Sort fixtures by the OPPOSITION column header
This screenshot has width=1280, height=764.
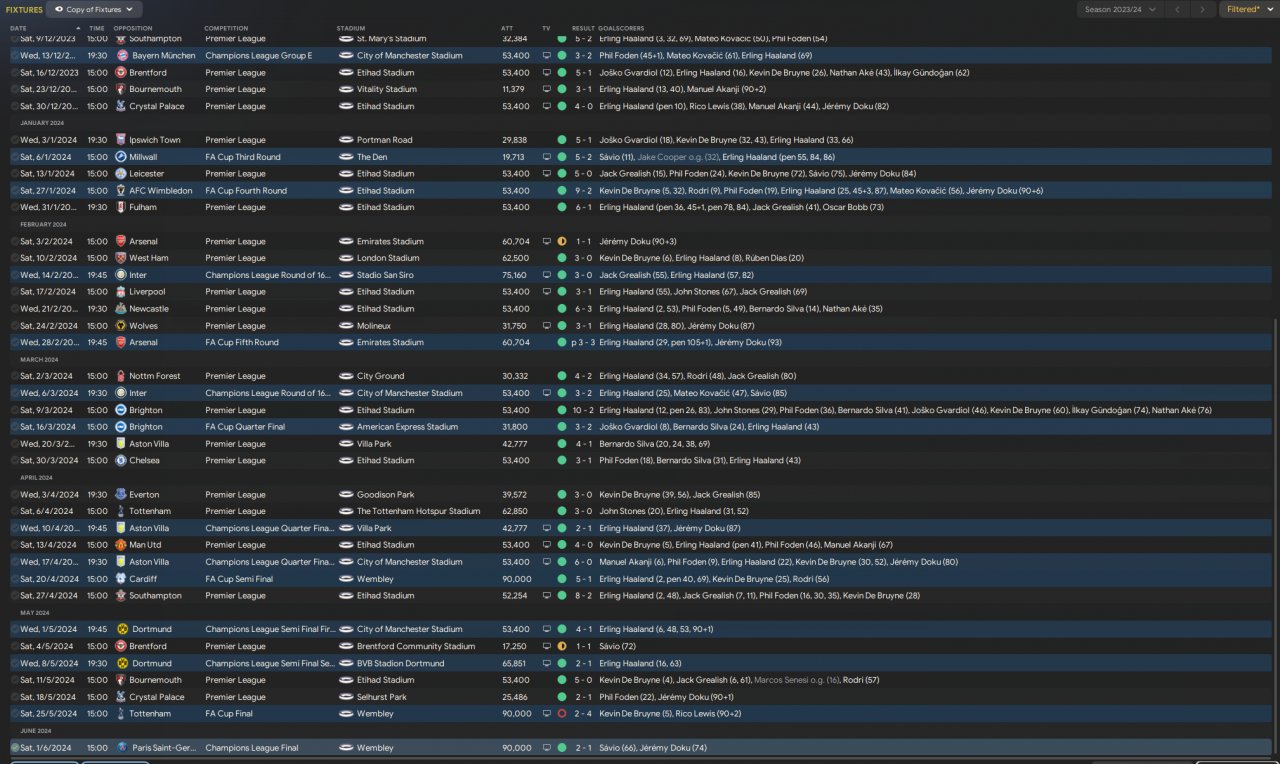pos(133,28)
